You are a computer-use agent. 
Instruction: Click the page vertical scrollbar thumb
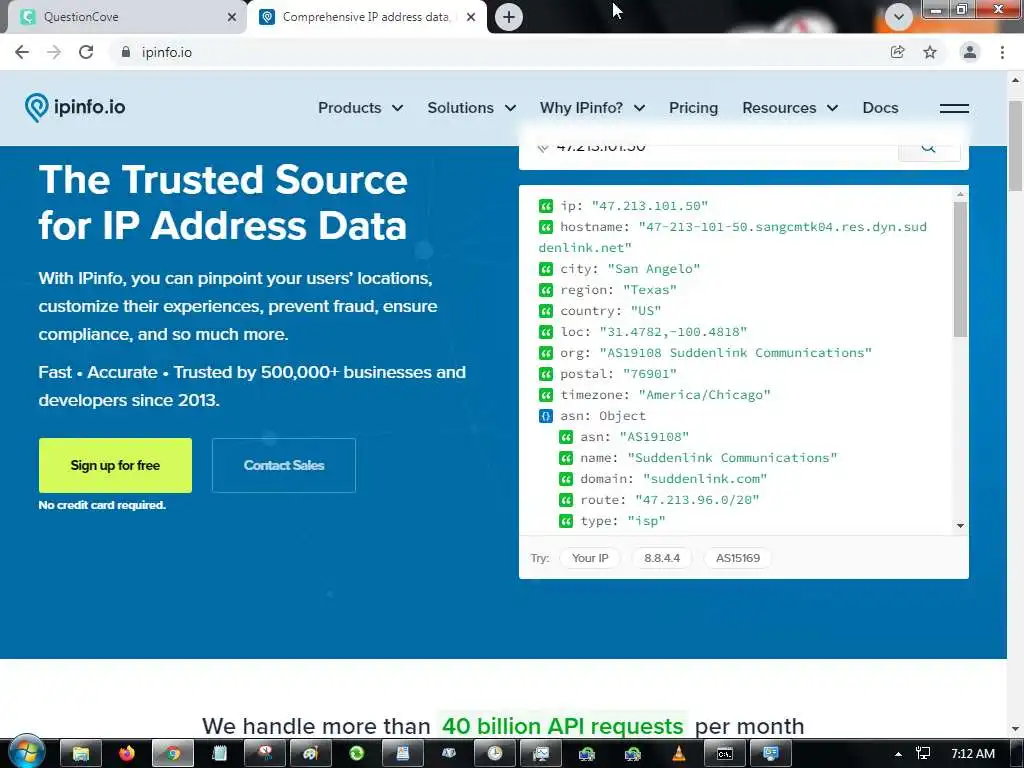[1016, 145]
